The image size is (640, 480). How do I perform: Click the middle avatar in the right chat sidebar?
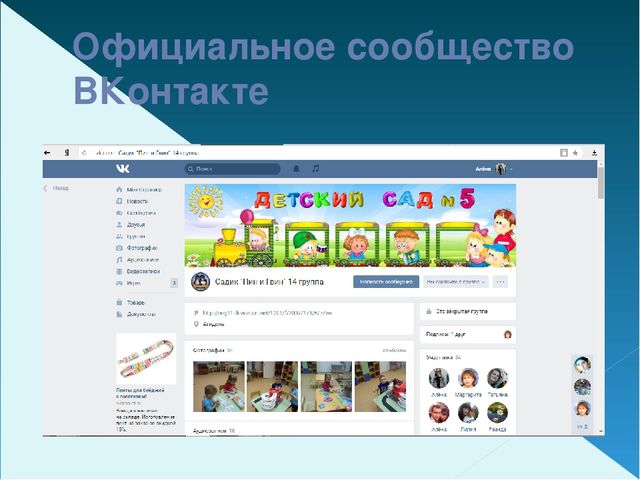point(582,387)
